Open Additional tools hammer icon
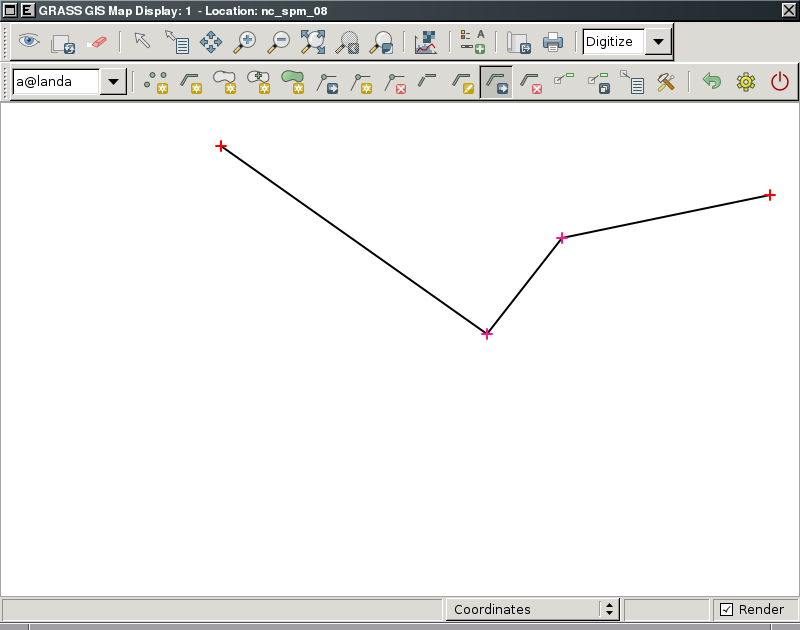This screenshot has height=630, width=800. (666, 82)
